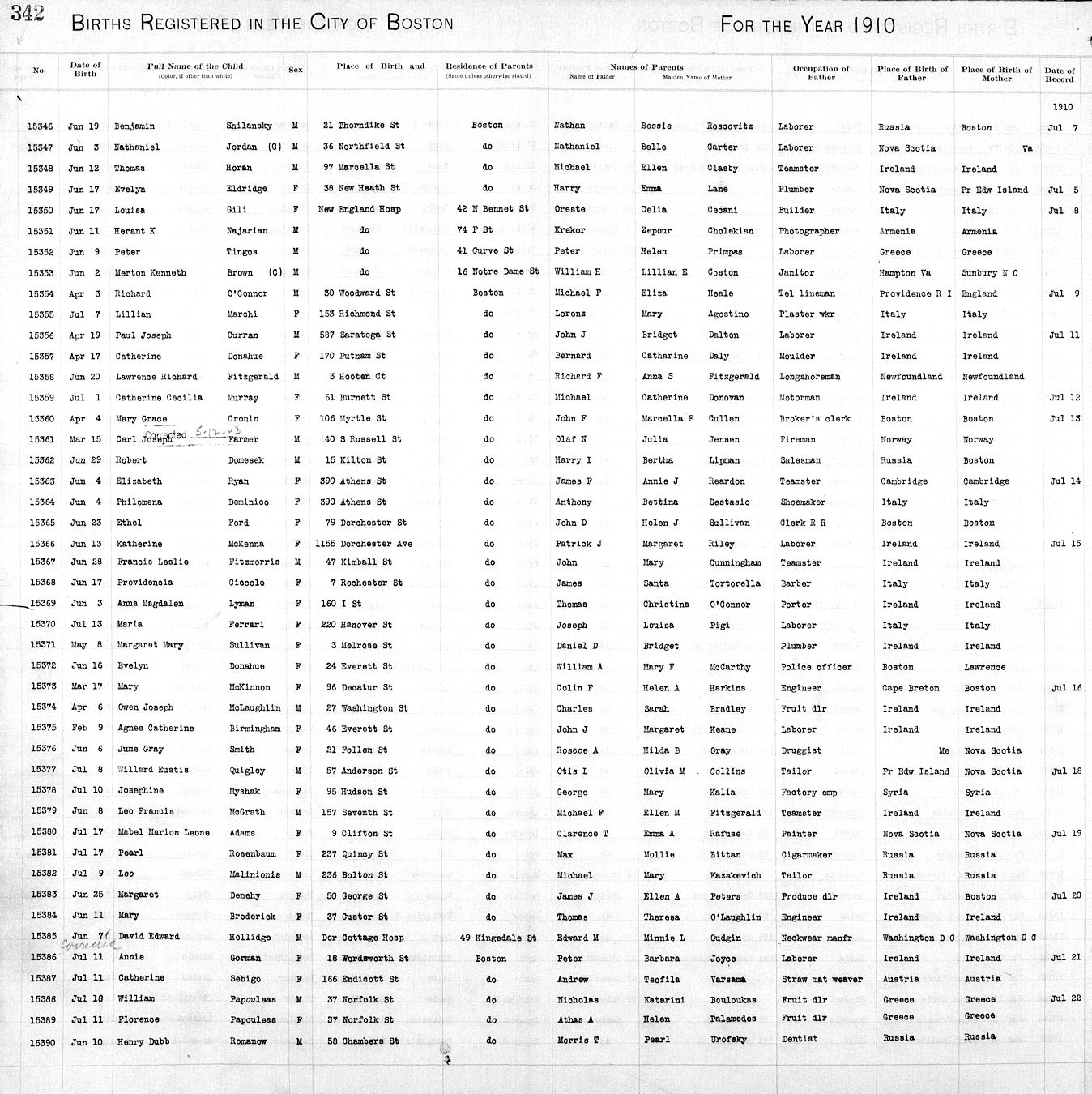Viewport: 1092px width, 1094px height.
Task: Click the address 49 Kingsdale St
Action: (x=498, y=938)
